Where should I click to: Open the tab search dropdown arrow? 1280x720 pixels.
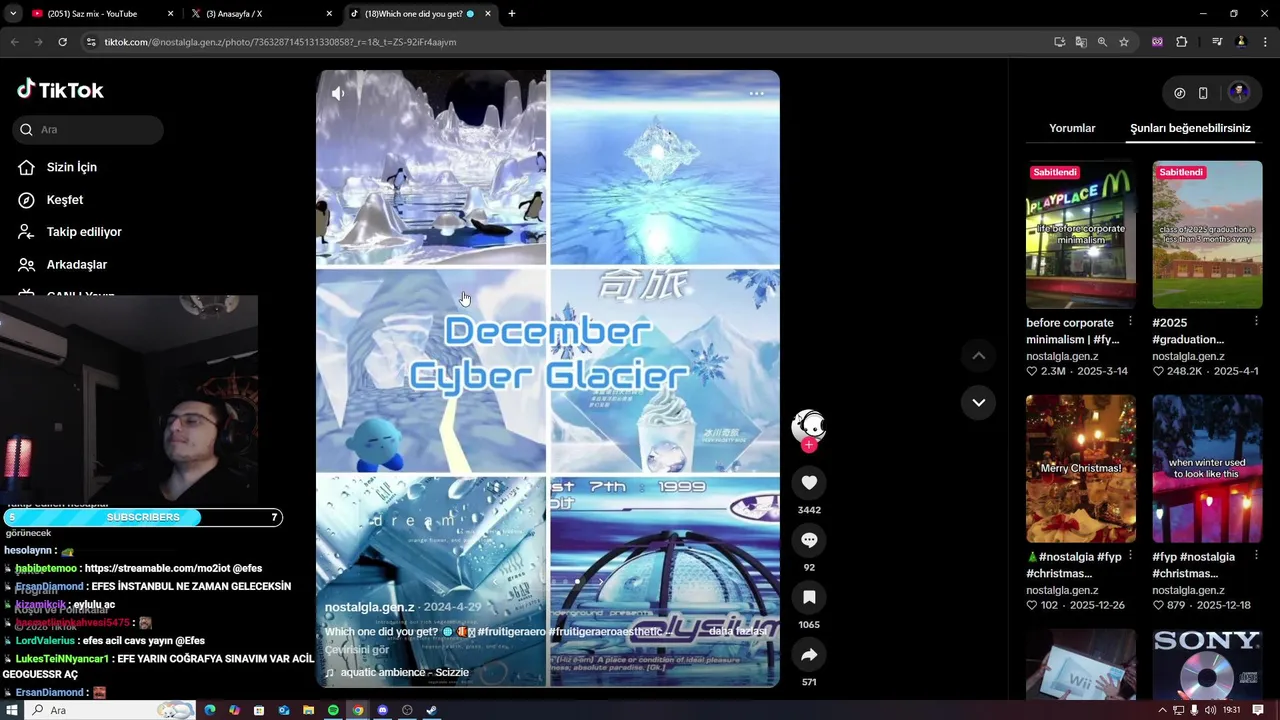12,14
